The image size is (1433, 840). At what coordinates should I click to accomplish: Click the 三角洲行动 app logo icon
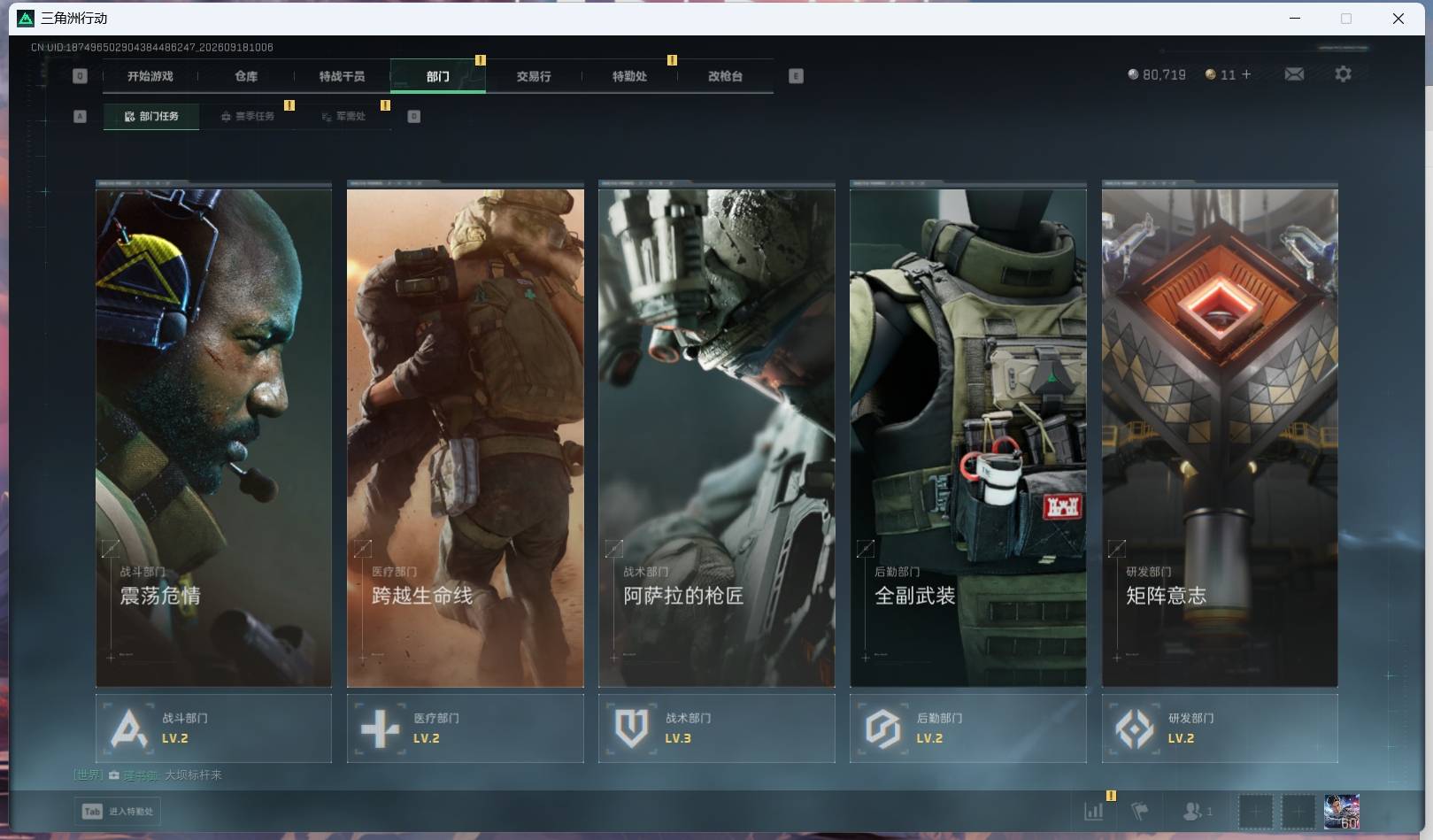click(x=26, y=19)
